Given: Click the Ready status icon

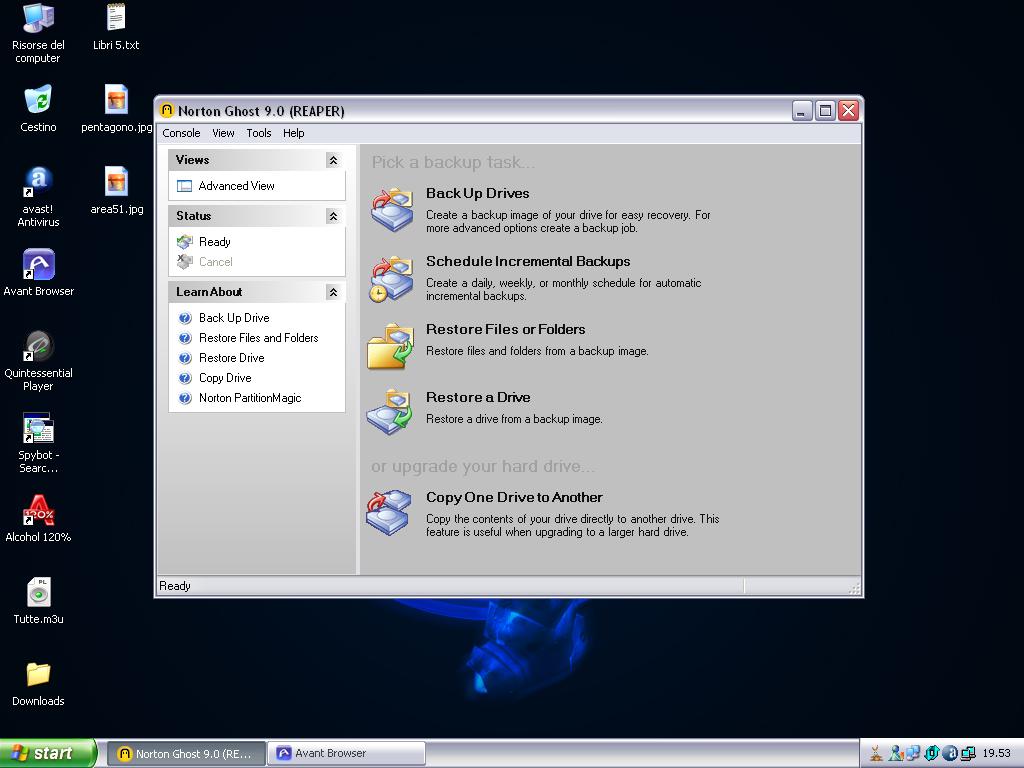Looking at the screenshot, I should point(185,242).
